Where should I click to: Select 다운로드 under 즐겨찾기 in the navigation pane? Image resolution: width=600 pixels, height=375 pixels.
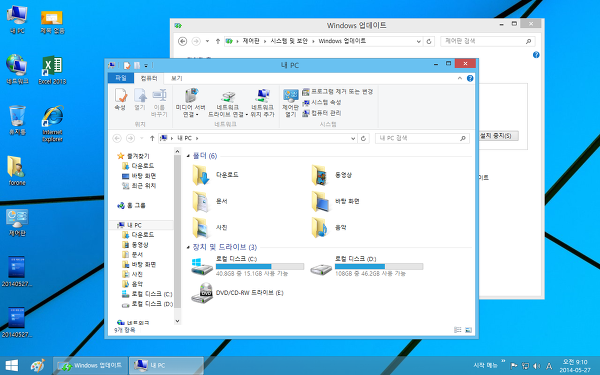(138, 166)
